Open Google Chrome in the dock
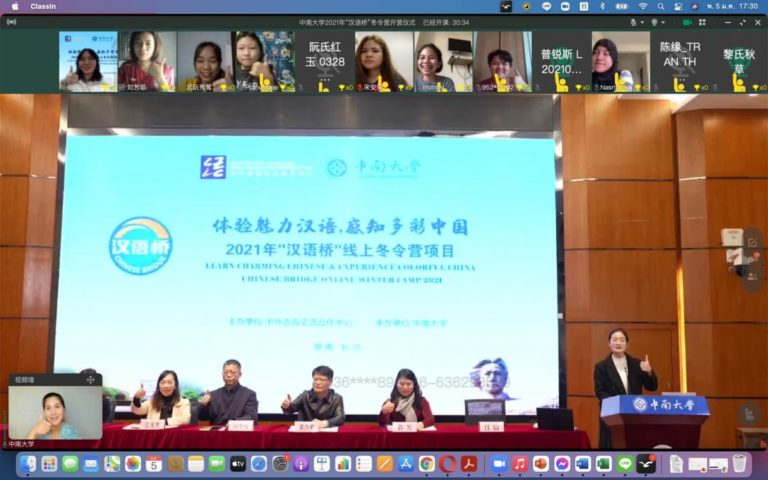Image resolution: width=768 pixels, height=480 pixels. click(427, 463)
